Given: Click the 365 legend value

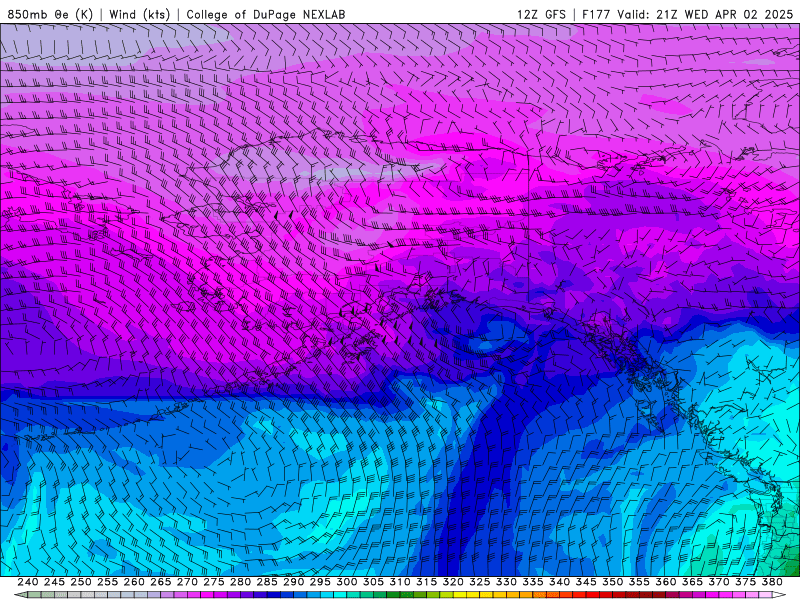Looking at the screenshot, I should point(692,582).
